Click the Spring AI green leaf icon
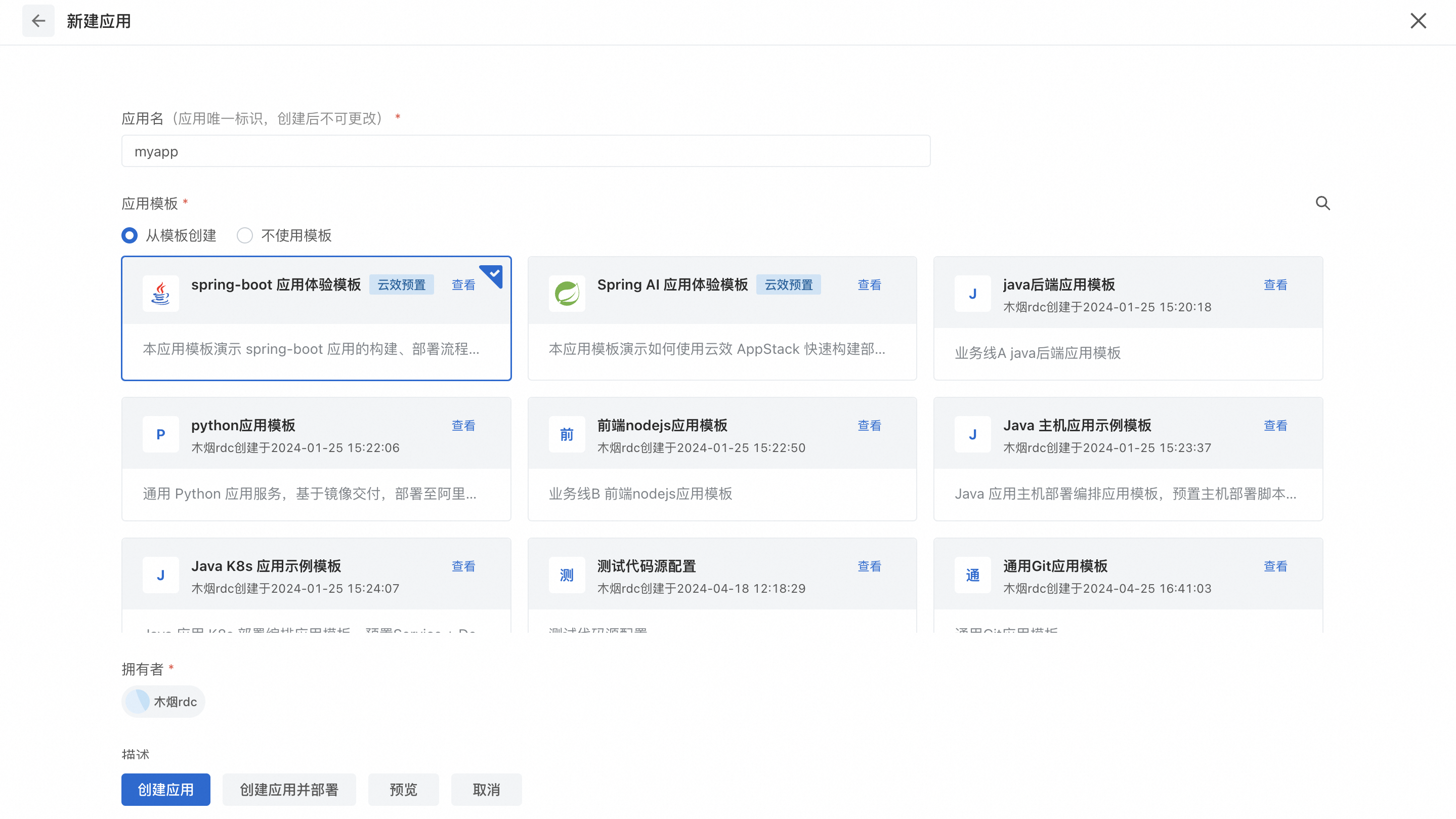Viewport: 1456px width, 819px height. [x=566, y=293]
